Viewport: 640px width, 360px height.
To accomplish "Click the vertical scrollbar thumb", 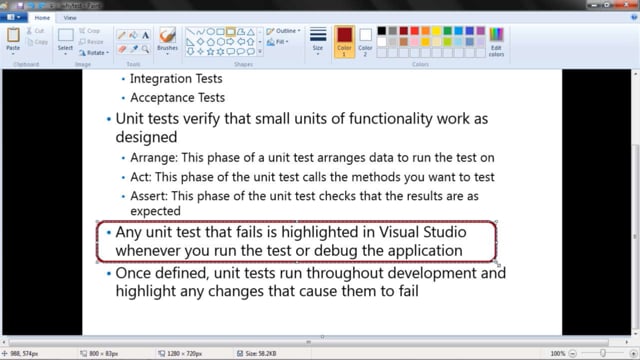I will (x=635, y=237).
